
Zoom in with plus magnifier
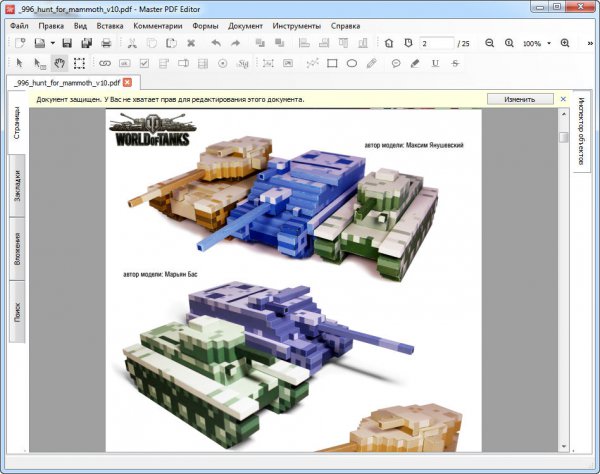tap(565, 43)
